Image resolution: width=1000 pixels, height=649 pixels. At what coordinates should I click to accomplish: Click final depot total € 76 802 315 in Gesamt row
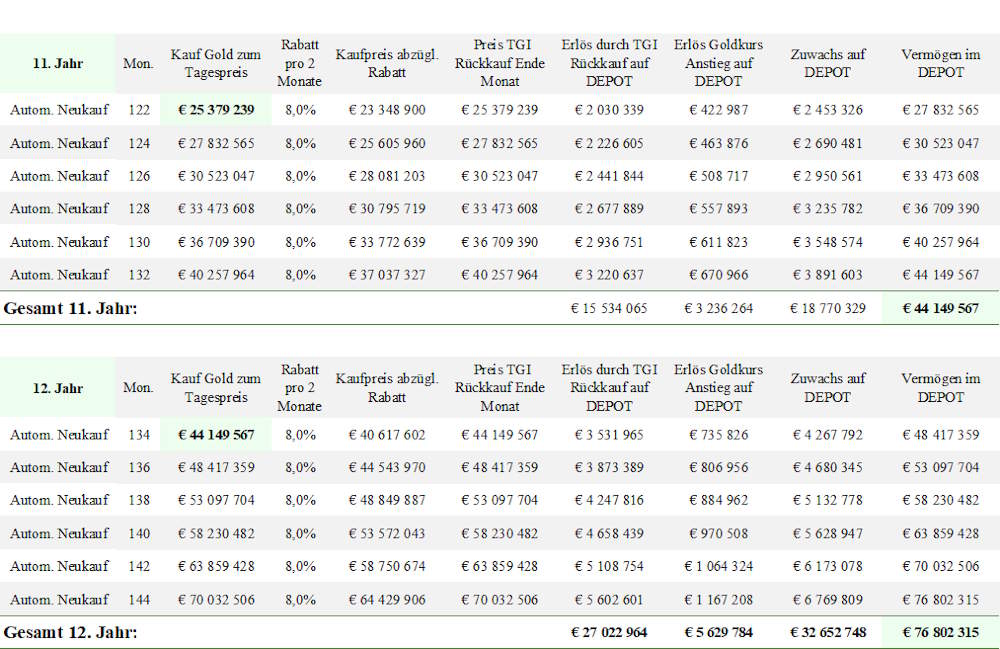coord(941,632)
